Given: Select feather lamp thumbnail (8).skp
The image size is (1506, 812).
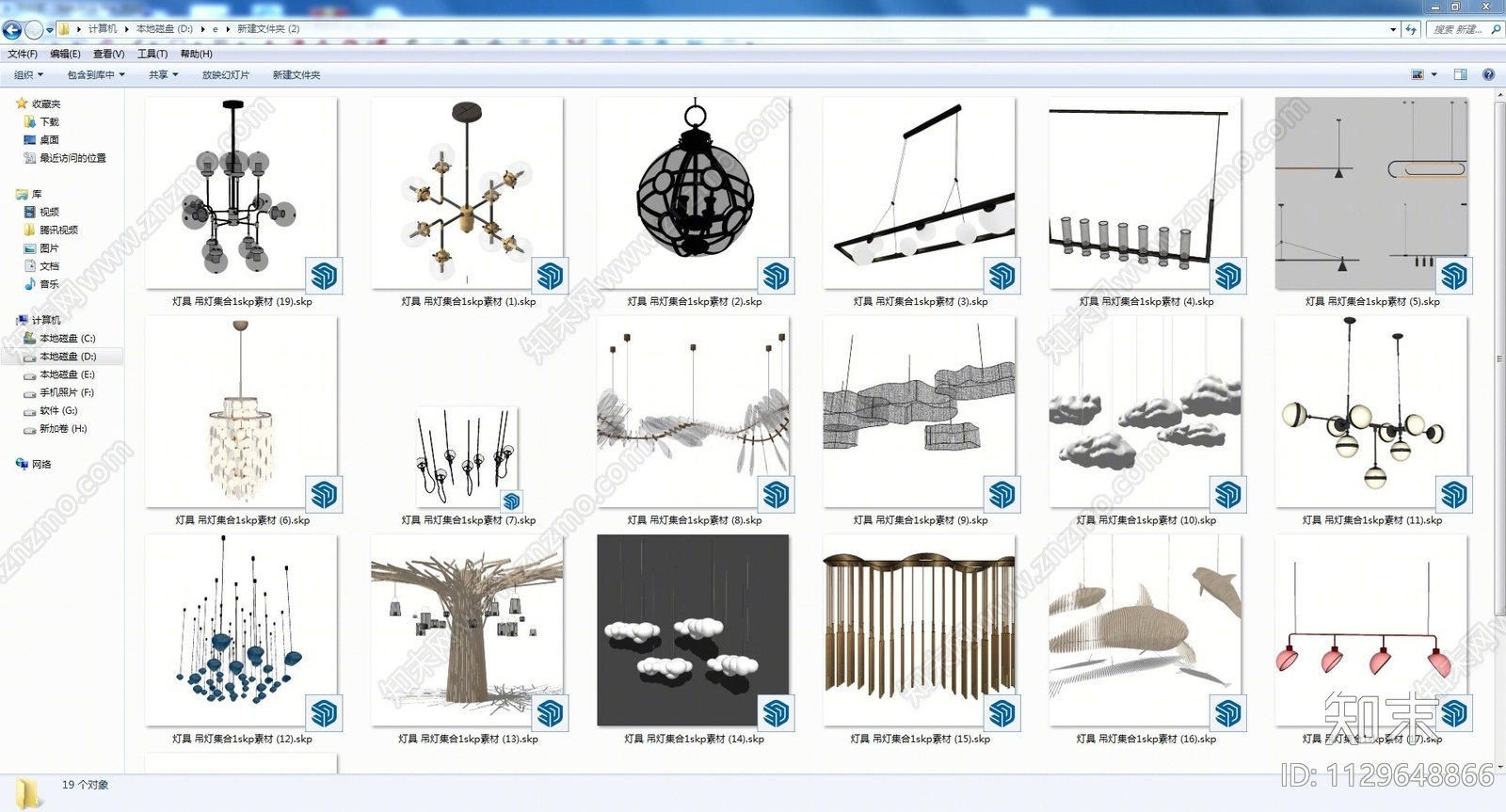Looking at the screenshot, I should (694, 412).
